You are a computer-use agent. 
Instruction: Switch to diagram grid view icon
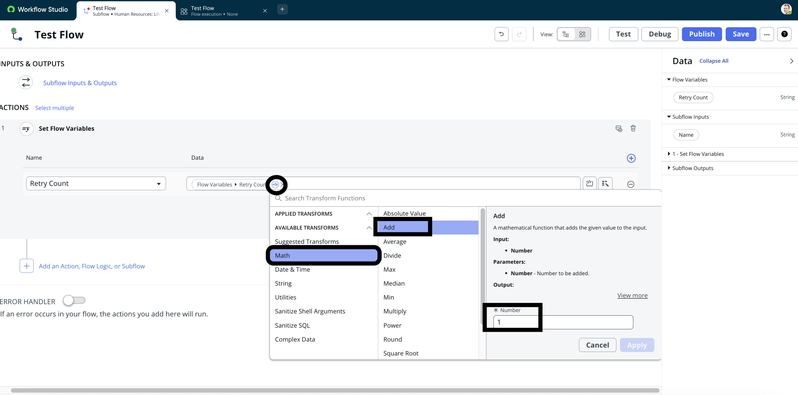pyautogui.click(x=582, y=34)
